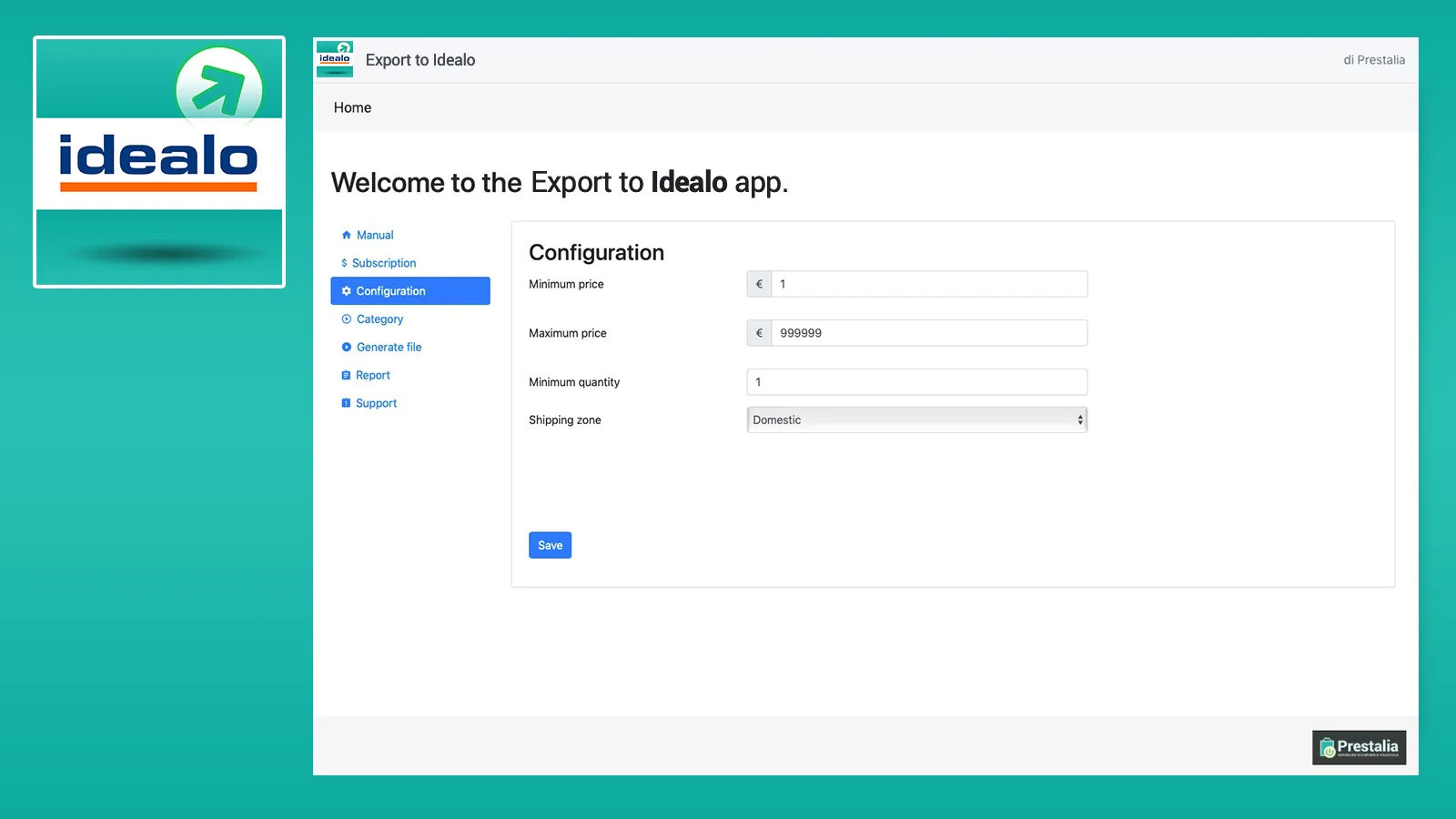Click the large idealo promotional thumbnail
The width and height of the screenshot is (1456, 819).
(159, 162)
